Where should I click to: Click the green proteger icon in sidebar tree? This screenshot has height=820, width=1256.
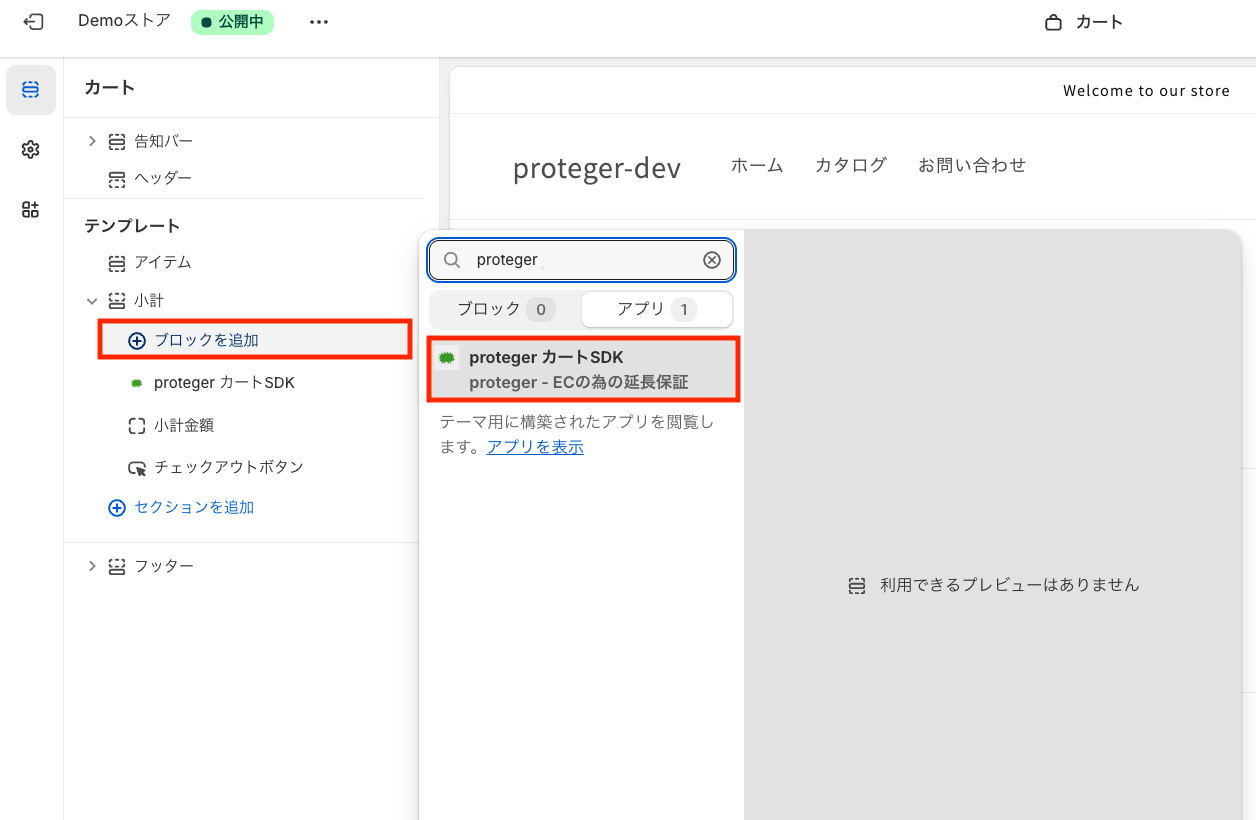(x=137, y=383)
